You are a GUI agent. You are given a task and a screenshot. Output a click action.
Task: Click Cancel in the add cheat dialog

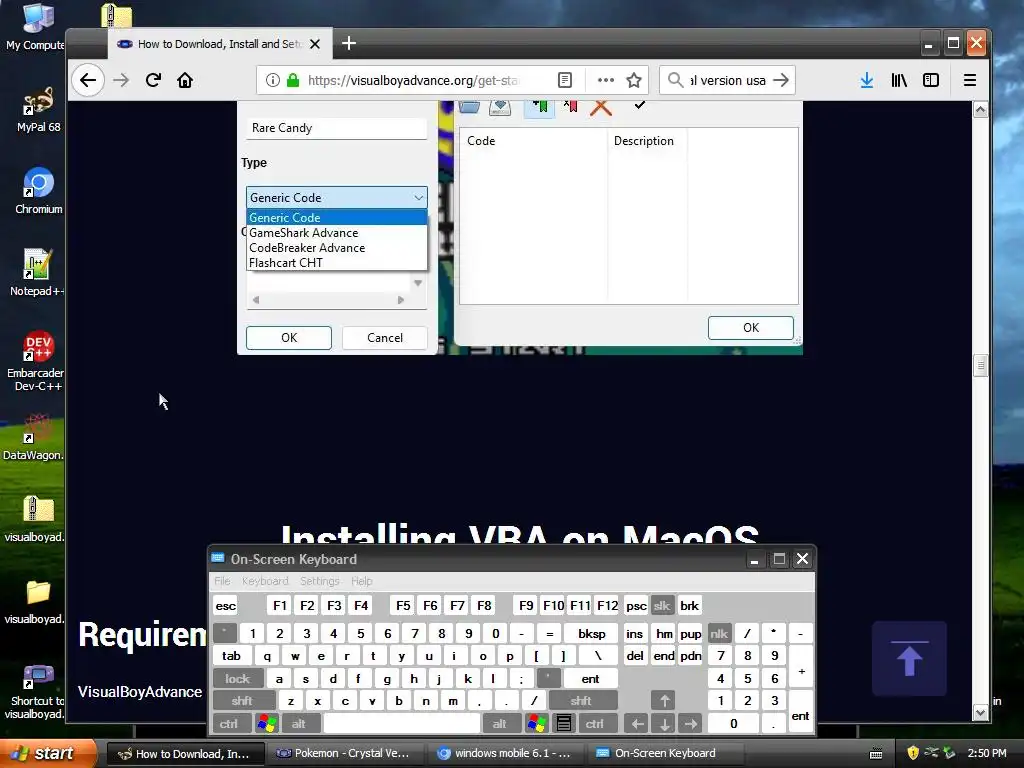(x=385, y=338)
